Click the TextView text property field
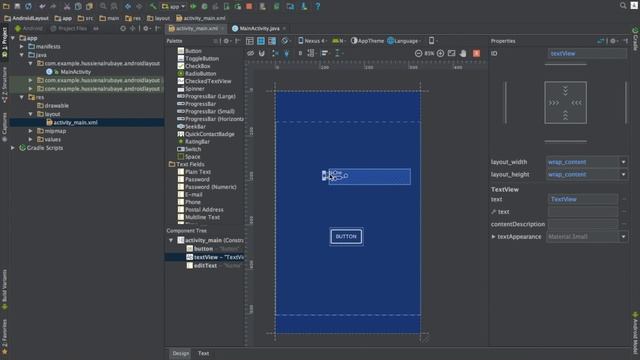The width and height of the screenshot is (640, 360). click(582, 199)
